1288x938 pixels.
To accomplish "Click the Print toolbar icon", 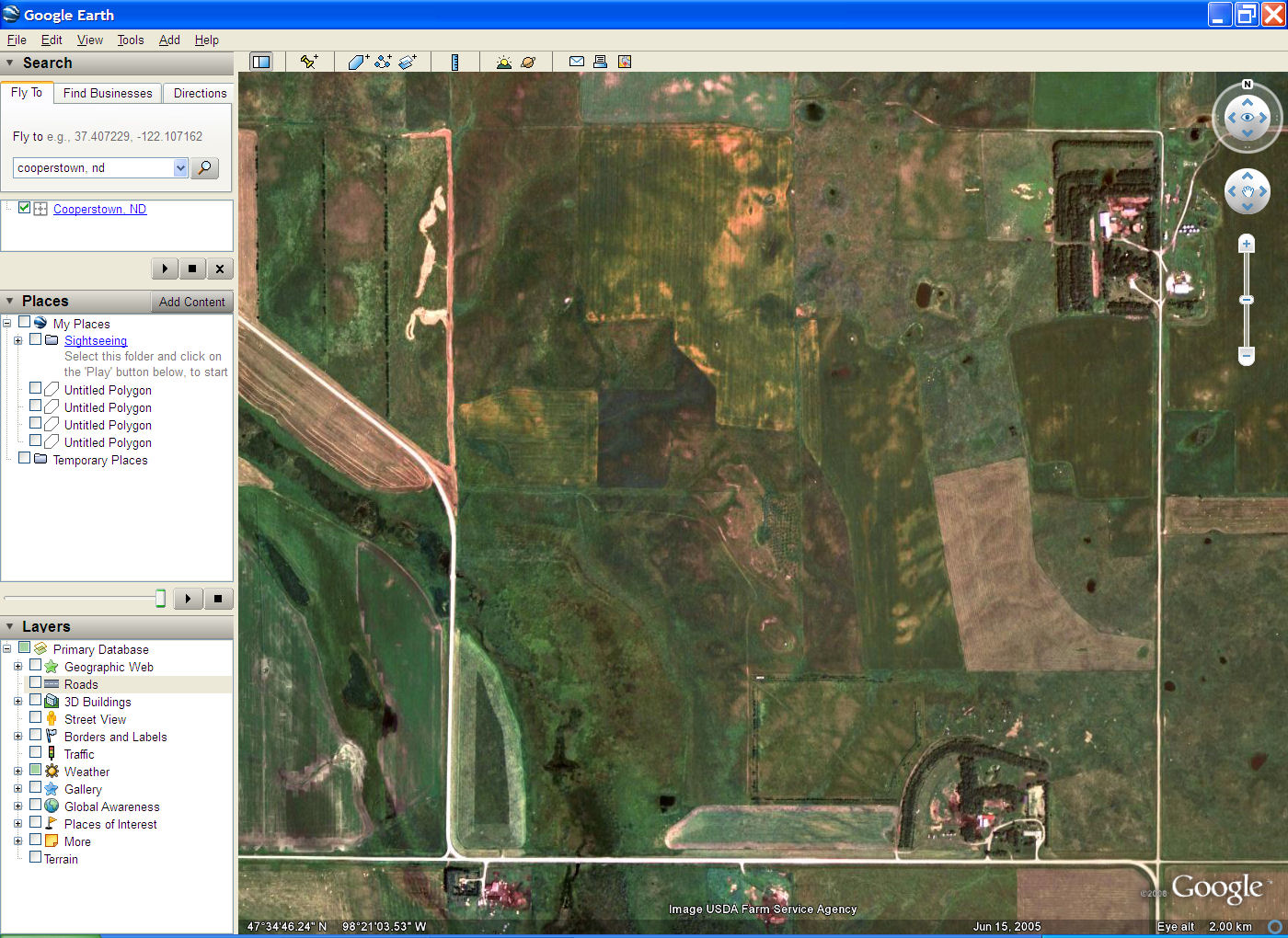I will click(600, 62).
